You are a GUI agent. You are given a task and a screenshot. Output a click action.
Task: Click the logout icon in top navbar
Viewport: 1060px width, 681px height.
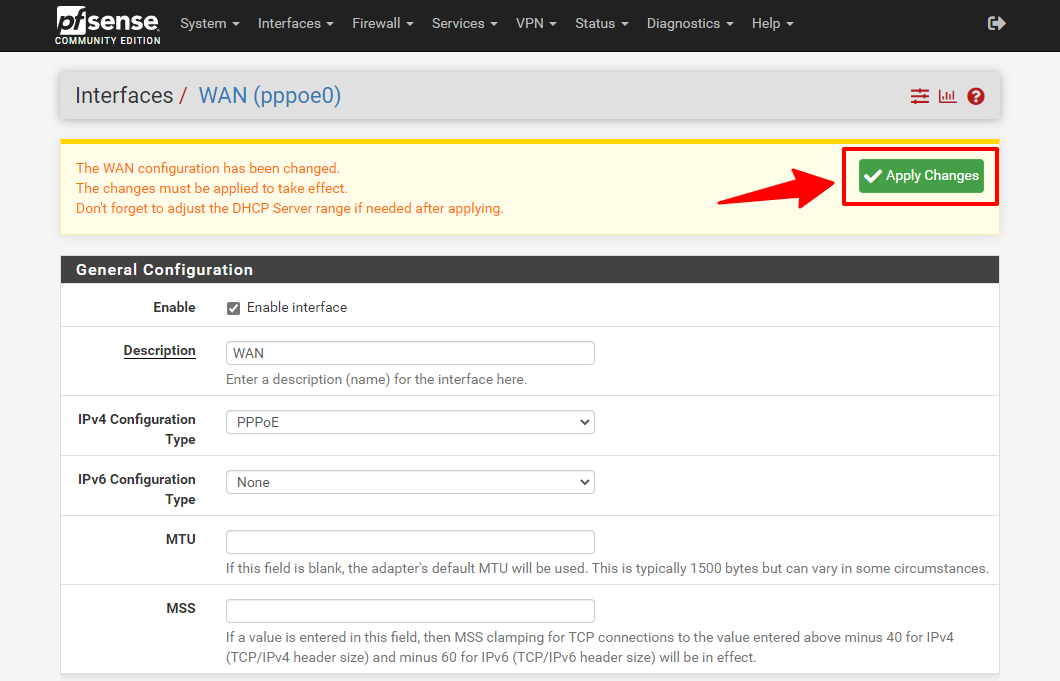pyautogui.click(x=996, y=23)
